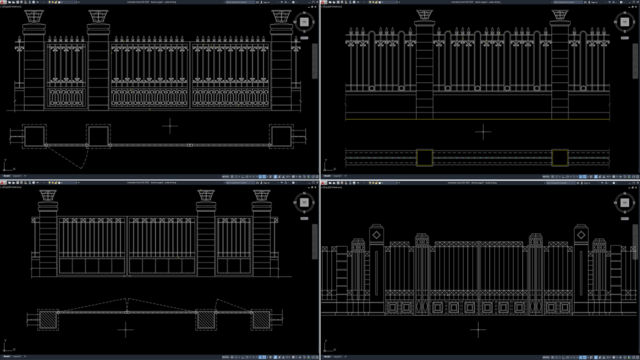This screenshot has width=640, height=360.
Task: Click the ViewCube in the hatched-pier swing gate window
Action: tap(304, 202)
